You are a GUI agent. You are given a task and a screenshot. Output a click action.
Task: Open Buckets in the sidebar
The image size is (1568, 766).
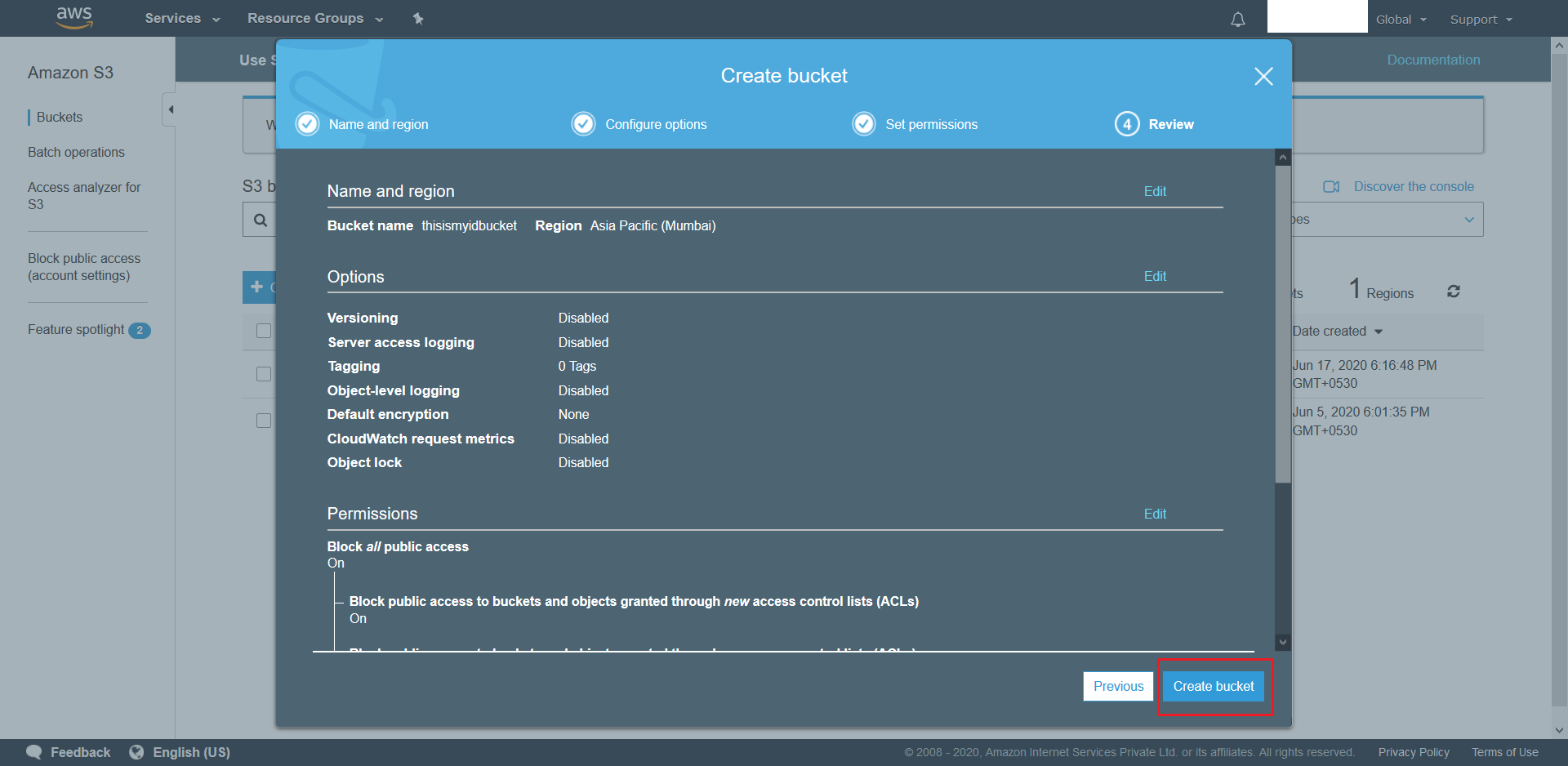[x=60, y=117]
